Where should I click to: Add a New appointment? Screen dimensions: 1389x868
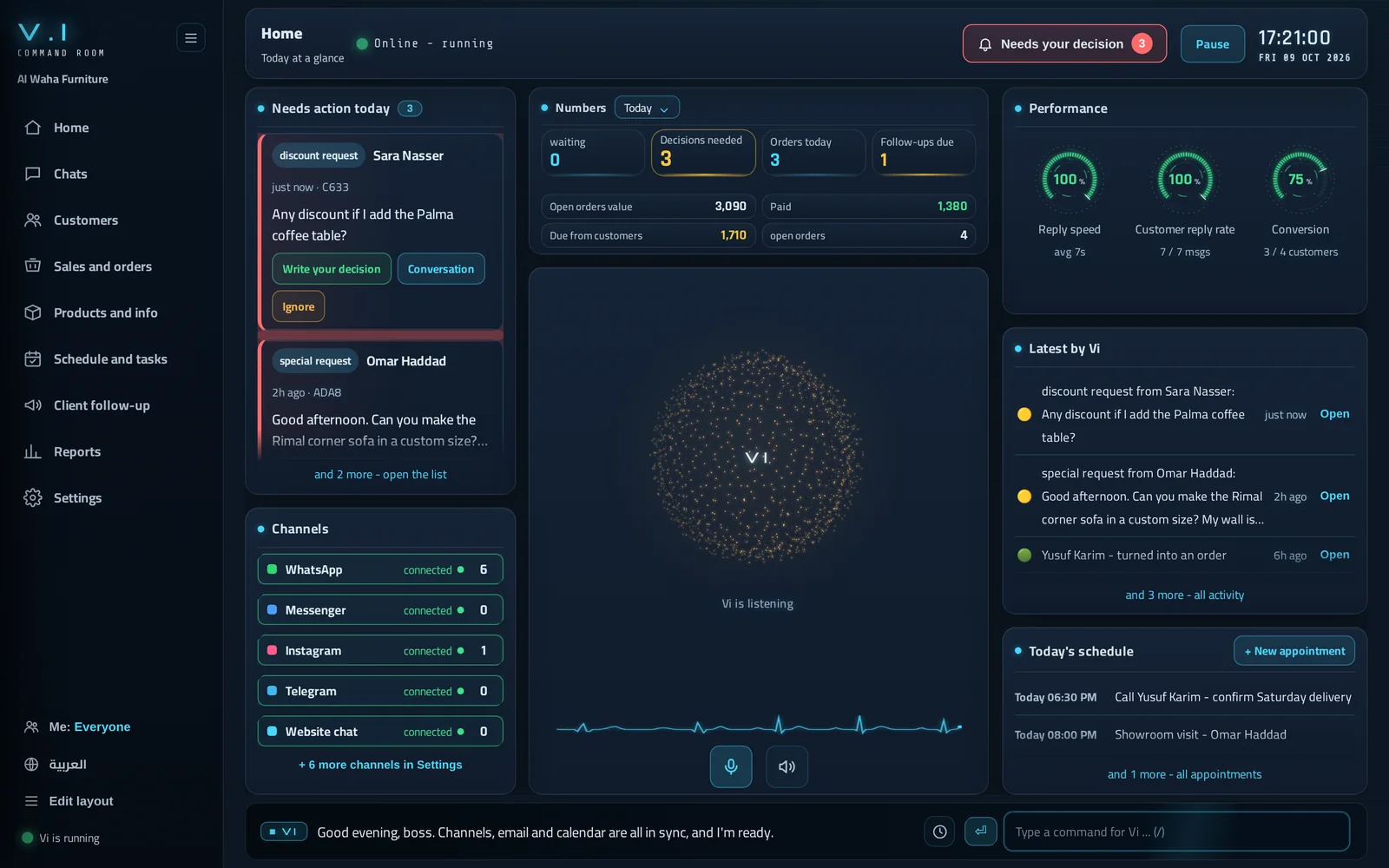tap(1294, 651)
